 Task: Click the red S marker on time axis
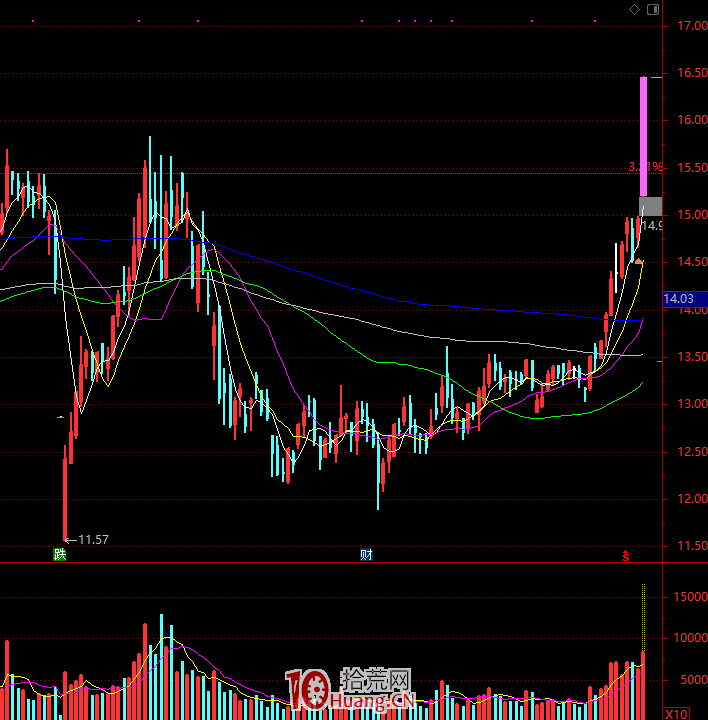coord(625,556)
